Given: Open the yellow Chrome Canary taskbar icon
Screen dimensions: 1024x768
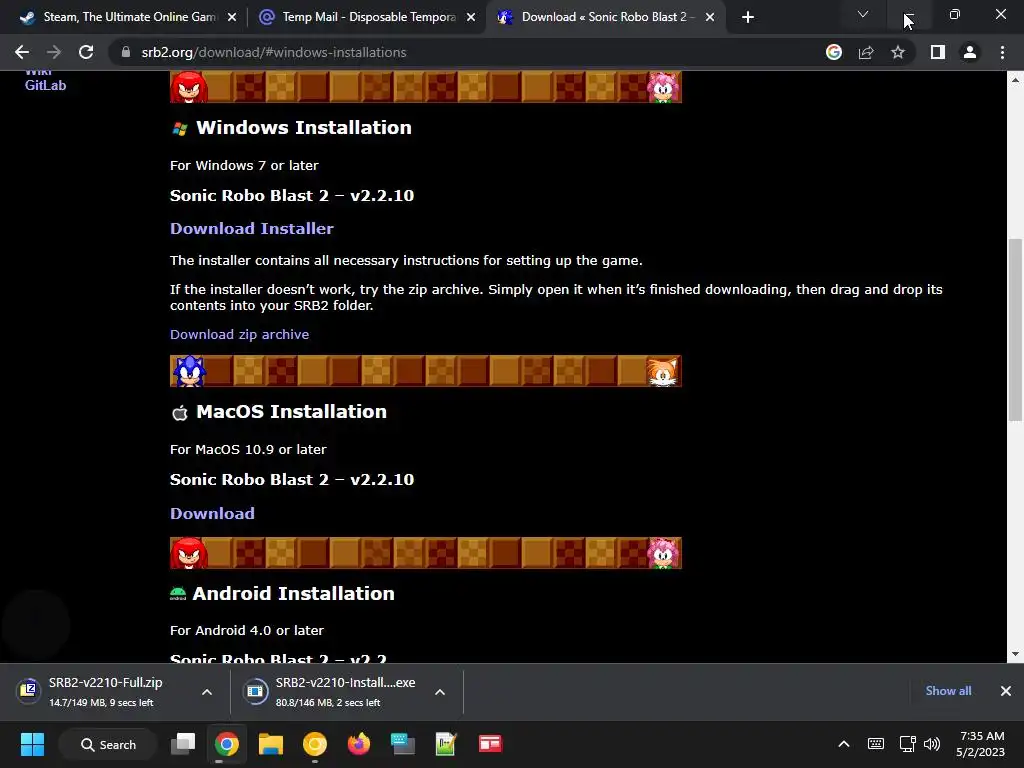Looking at the screenshot, I should click(x=315, y=744).
